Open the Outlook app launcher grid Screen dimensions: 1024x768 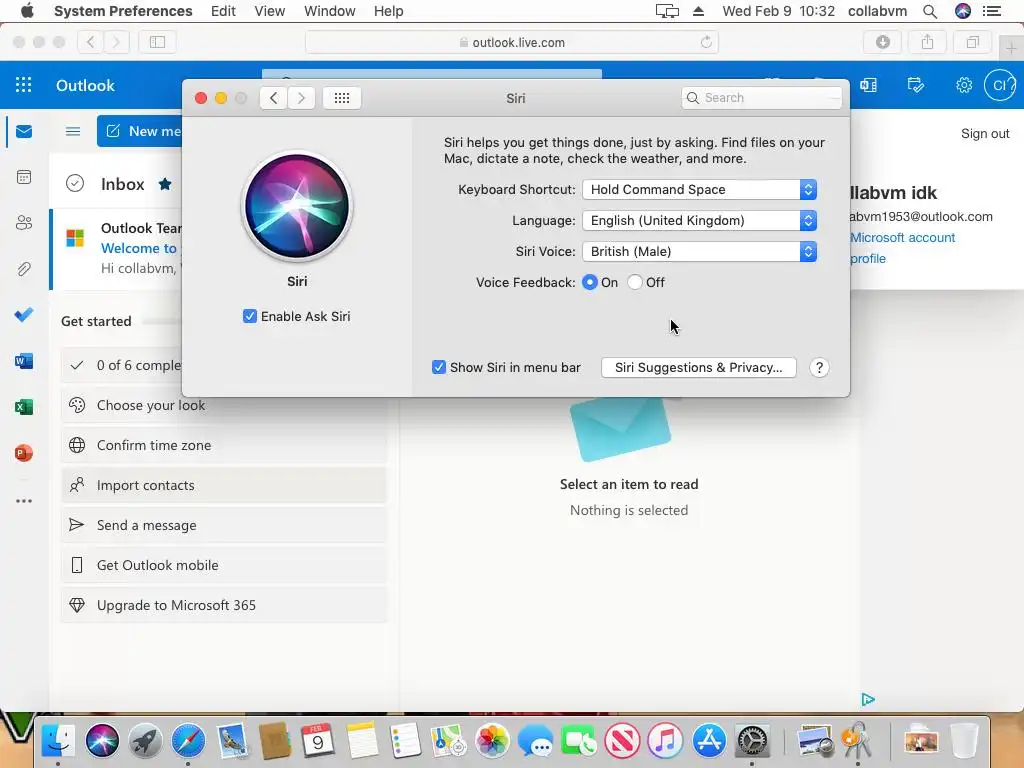point(24,85)
